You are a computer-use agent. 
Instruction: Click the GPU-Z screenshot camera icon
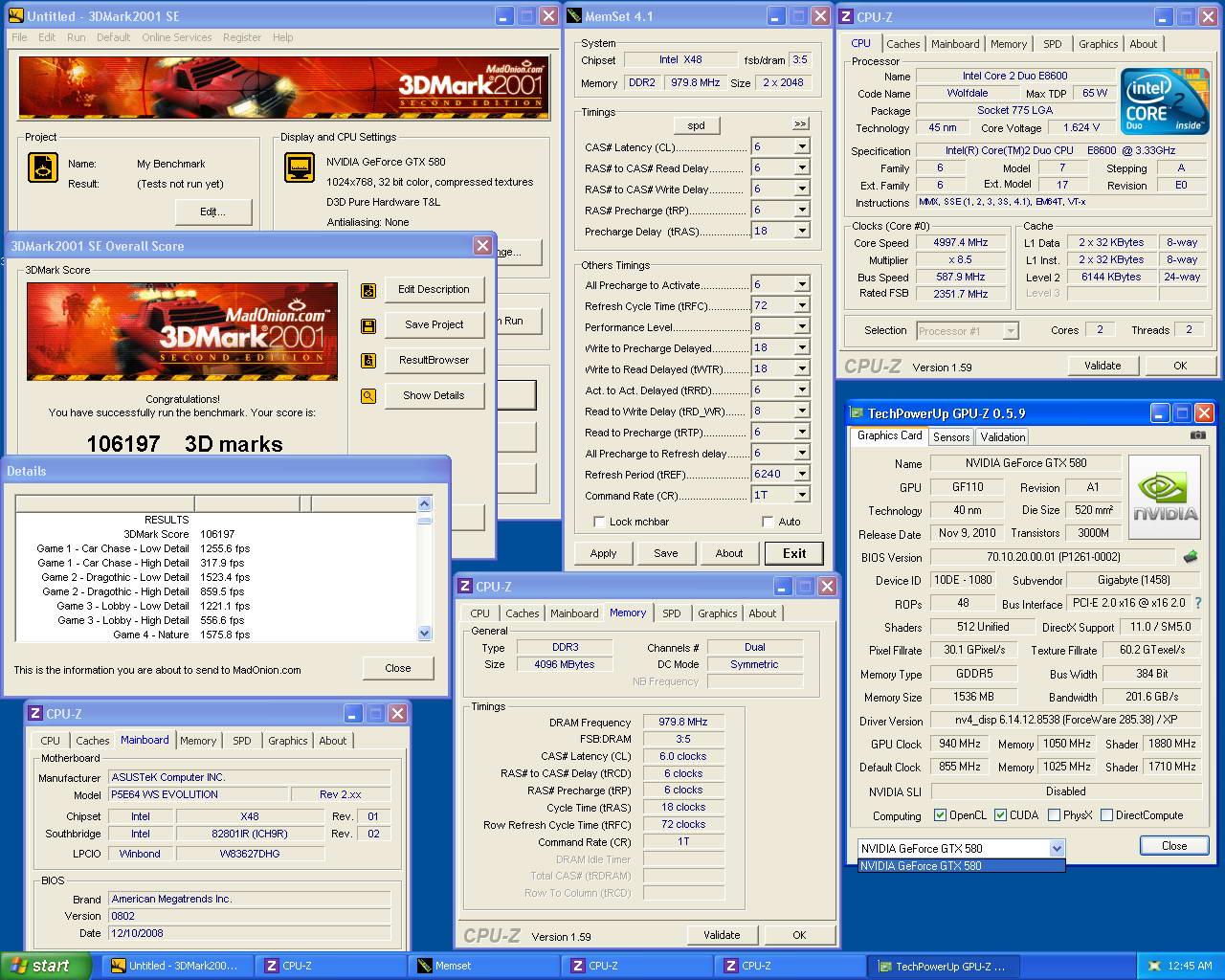(1197, 435)
